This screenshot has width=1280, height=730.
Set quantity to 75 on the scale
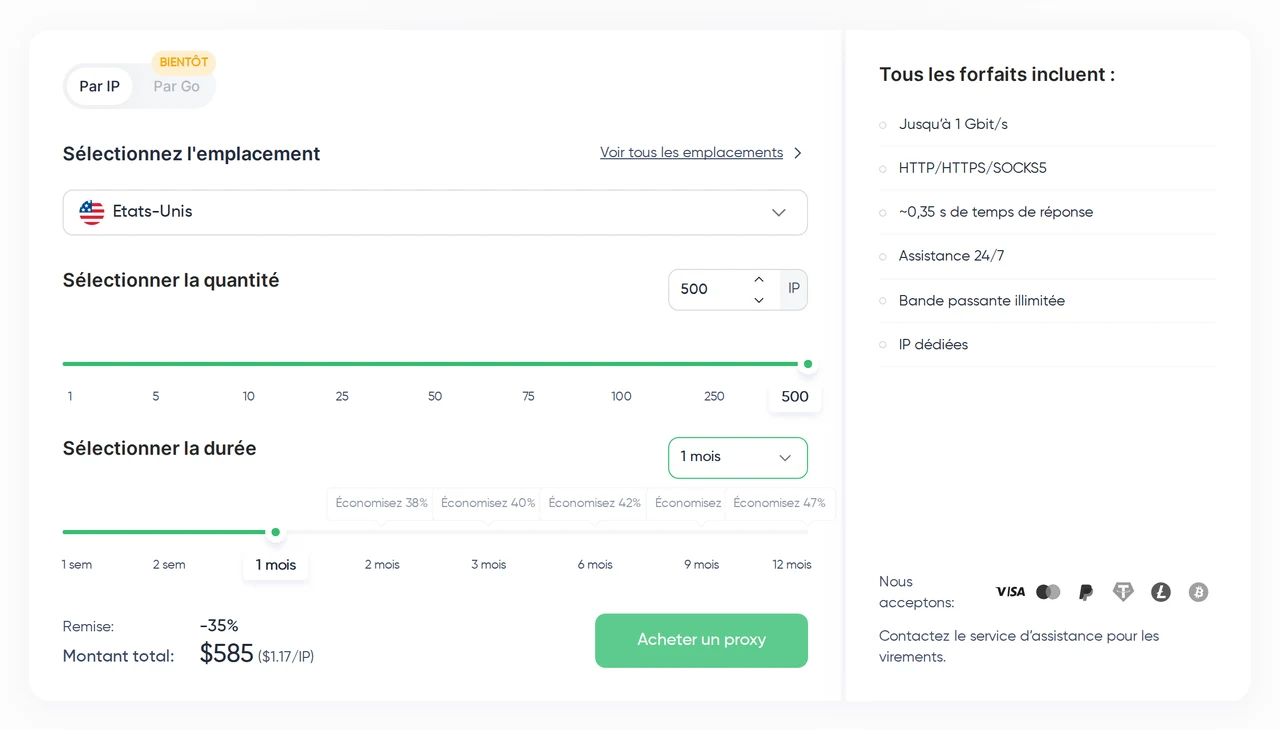528,397
